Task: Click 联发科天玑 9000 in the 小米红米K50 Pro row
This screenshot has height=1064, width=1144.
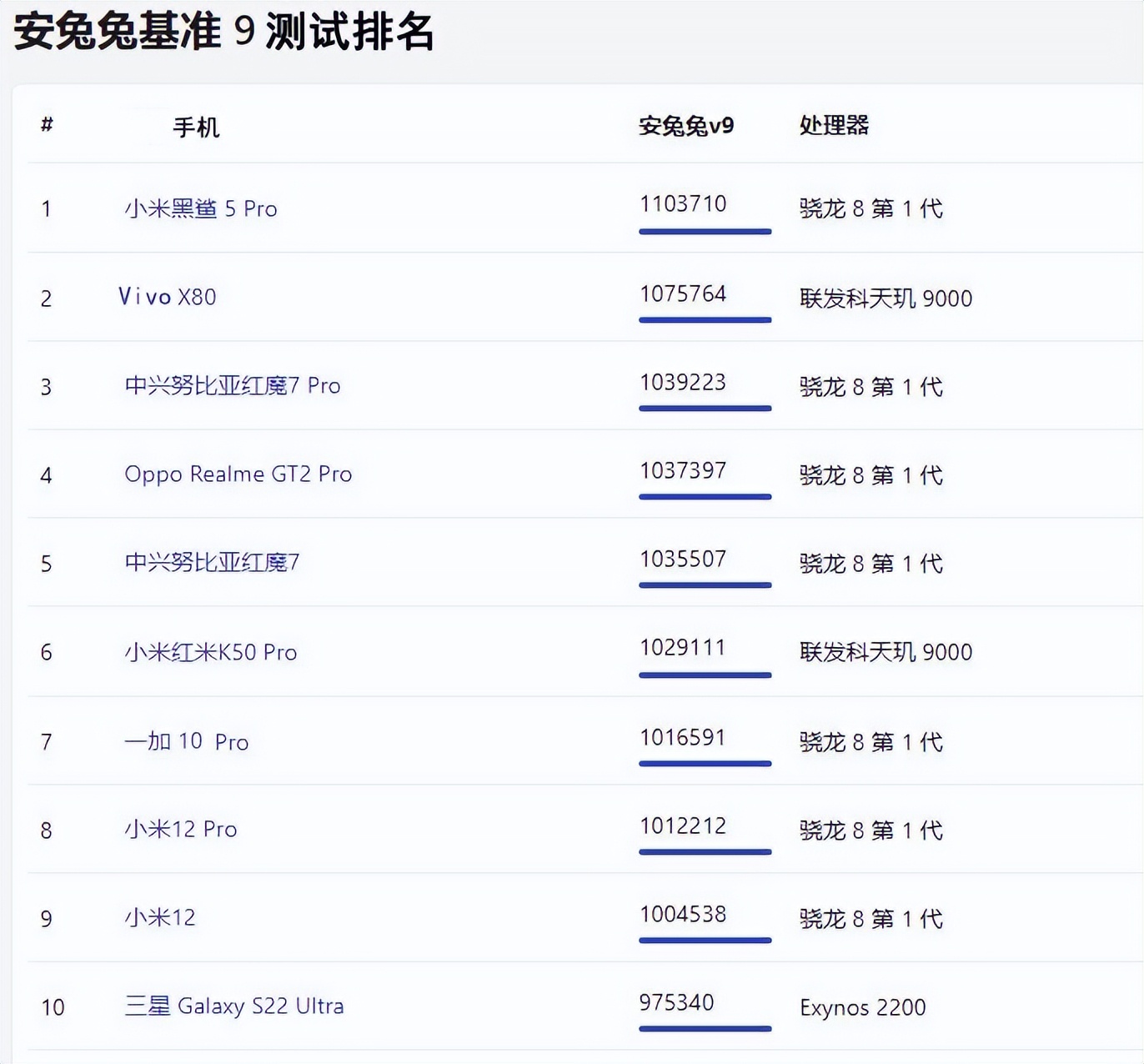Action: click(x=886, y=652)
